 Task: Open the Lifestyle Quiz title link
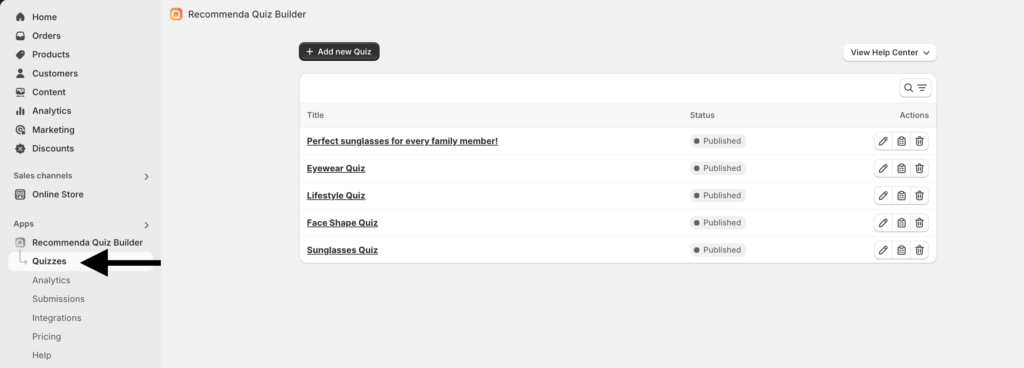[336, 196]
